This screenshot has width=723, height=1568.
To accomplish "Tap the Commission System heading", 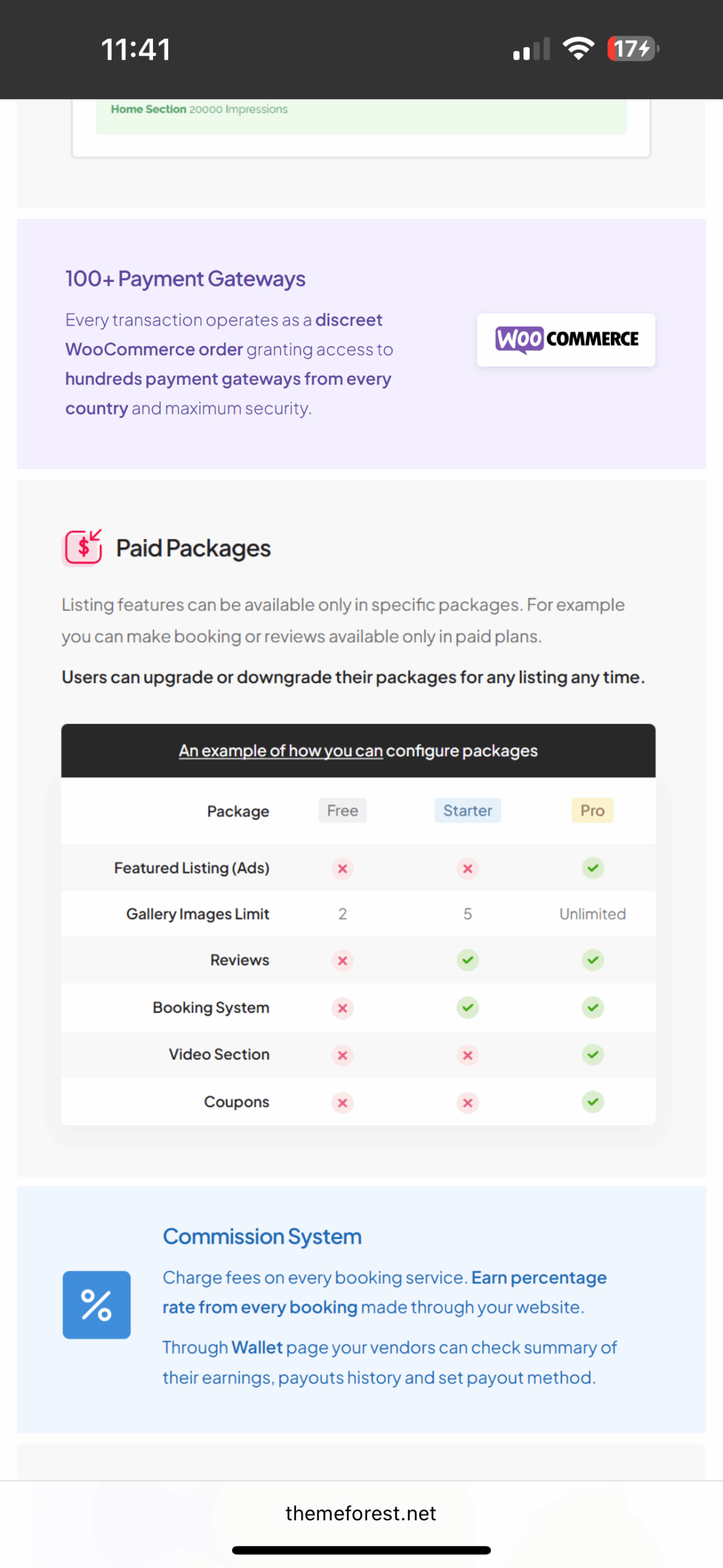I will click(262, 1236).
